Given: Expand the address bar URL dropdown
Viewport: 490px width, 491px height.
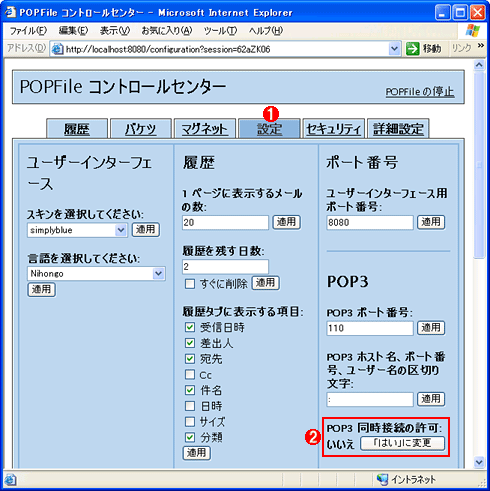Looking at the screenshot, I should 394,49.
